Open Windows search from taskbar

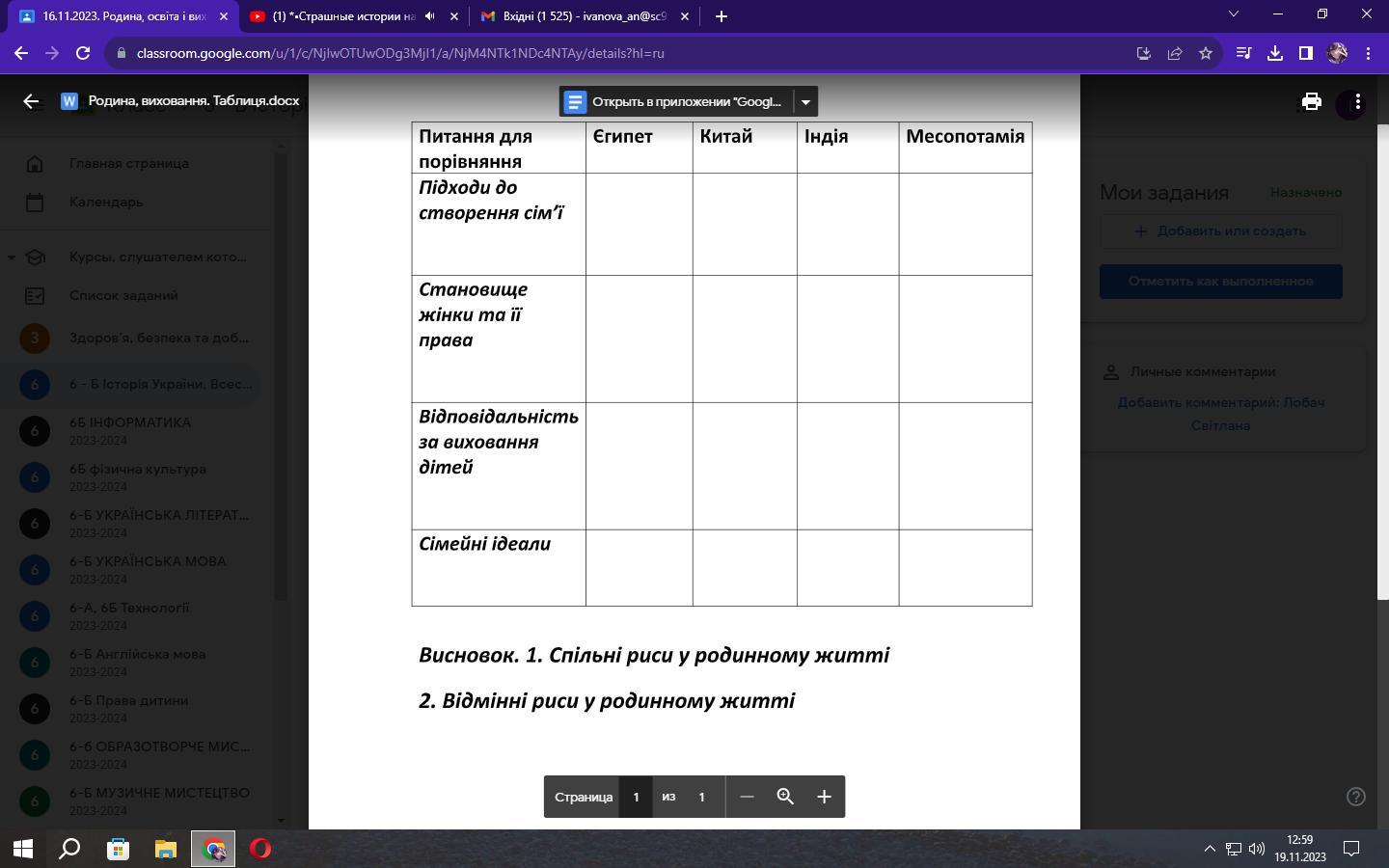click(x=69, y=849)
